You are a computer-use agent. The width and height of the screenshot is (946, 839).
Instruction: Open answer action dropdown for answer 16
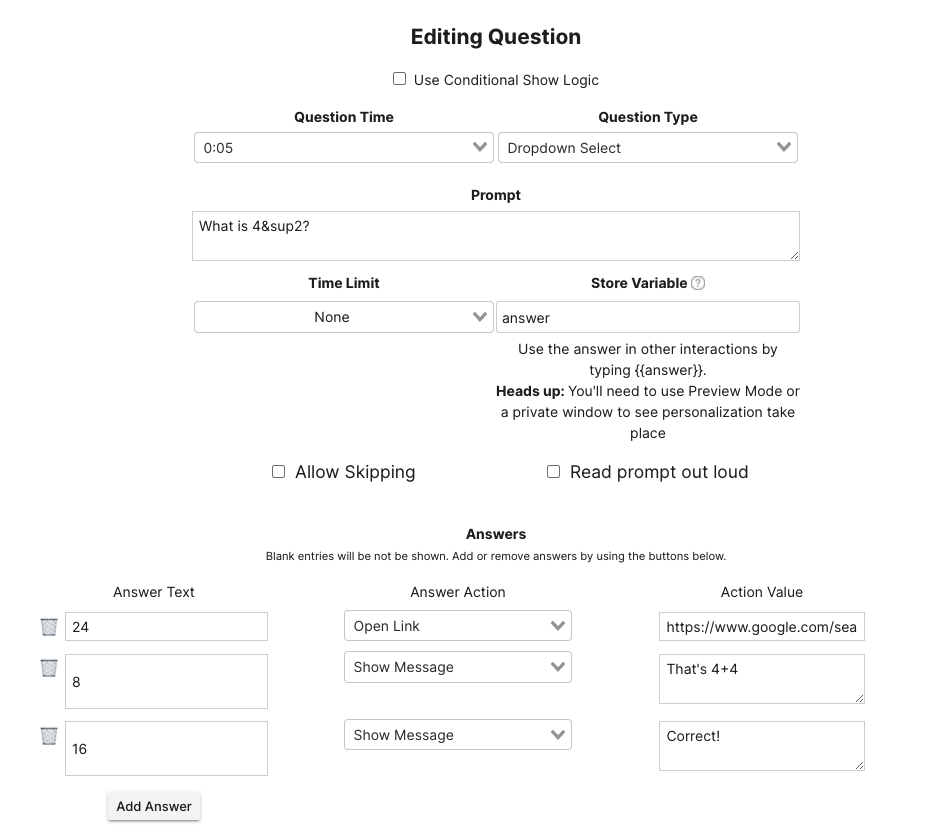[x=457, y=735]
